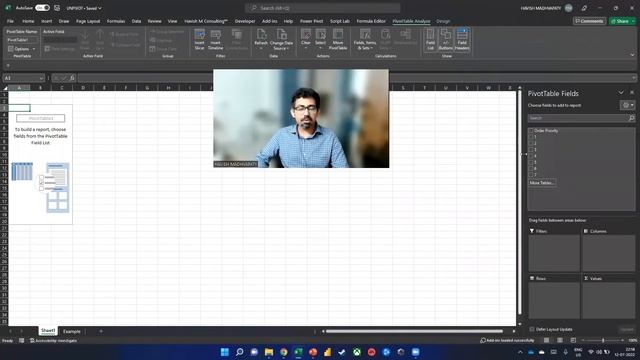
Task: Collapse the ribbon using the chevron
Action: coord(632,54)
